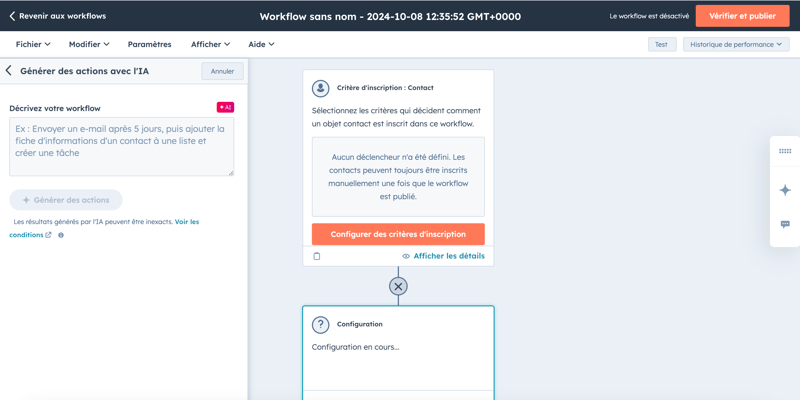Open the Aide menu
The image size is (800, 400).
[x=261, y=44]
